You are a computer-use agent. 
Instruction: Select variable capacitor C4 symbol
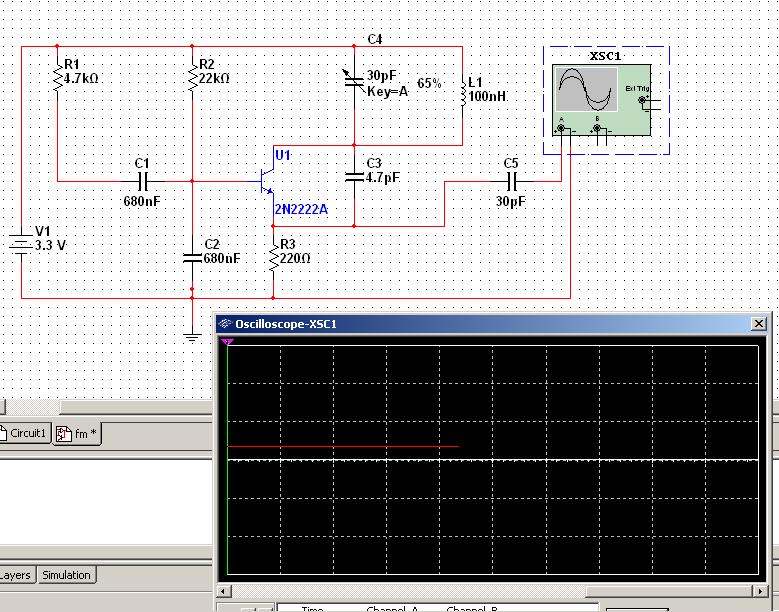354,79
